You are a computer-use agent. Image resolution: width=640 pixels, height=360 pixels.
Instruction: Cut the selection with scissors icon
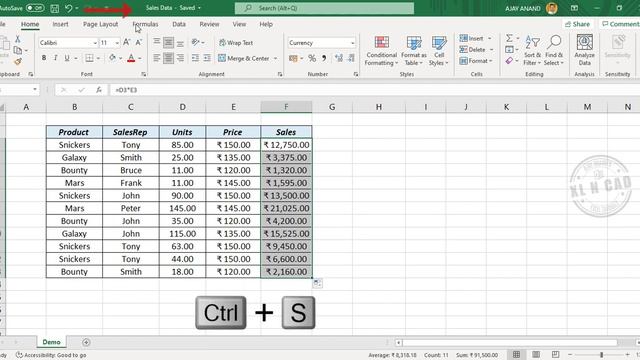[x=18, y=39]
